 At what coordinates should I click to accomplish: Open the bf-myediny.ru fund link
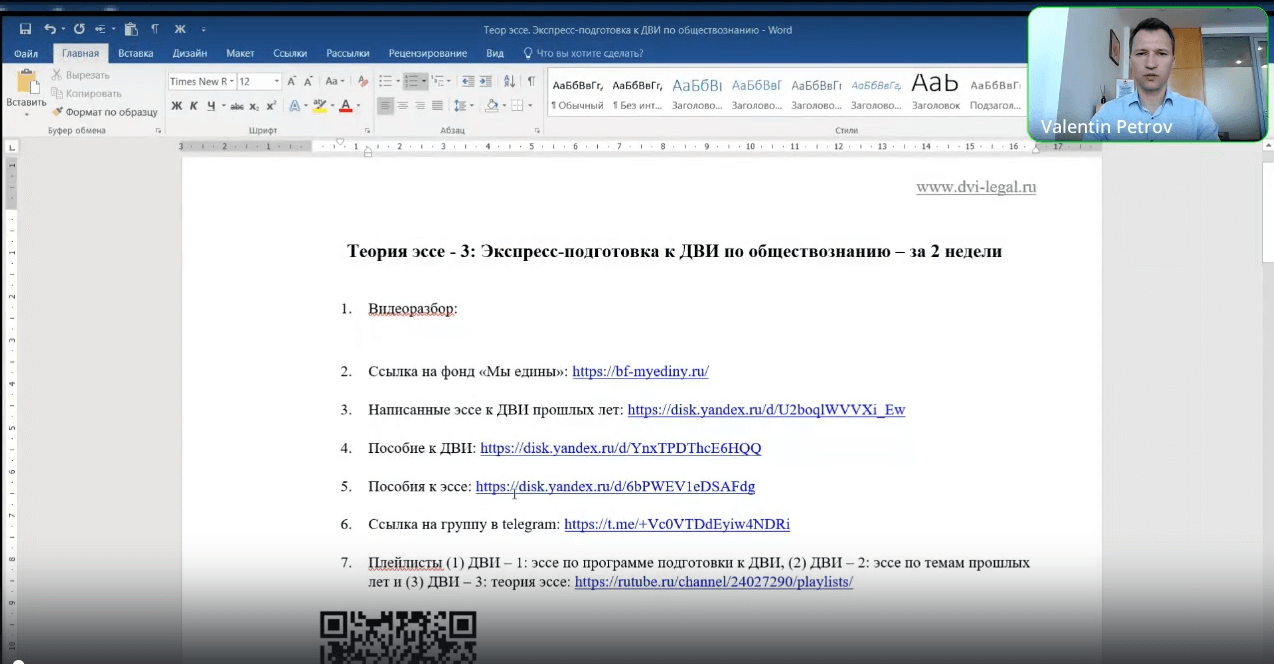(x=640, y=371)
